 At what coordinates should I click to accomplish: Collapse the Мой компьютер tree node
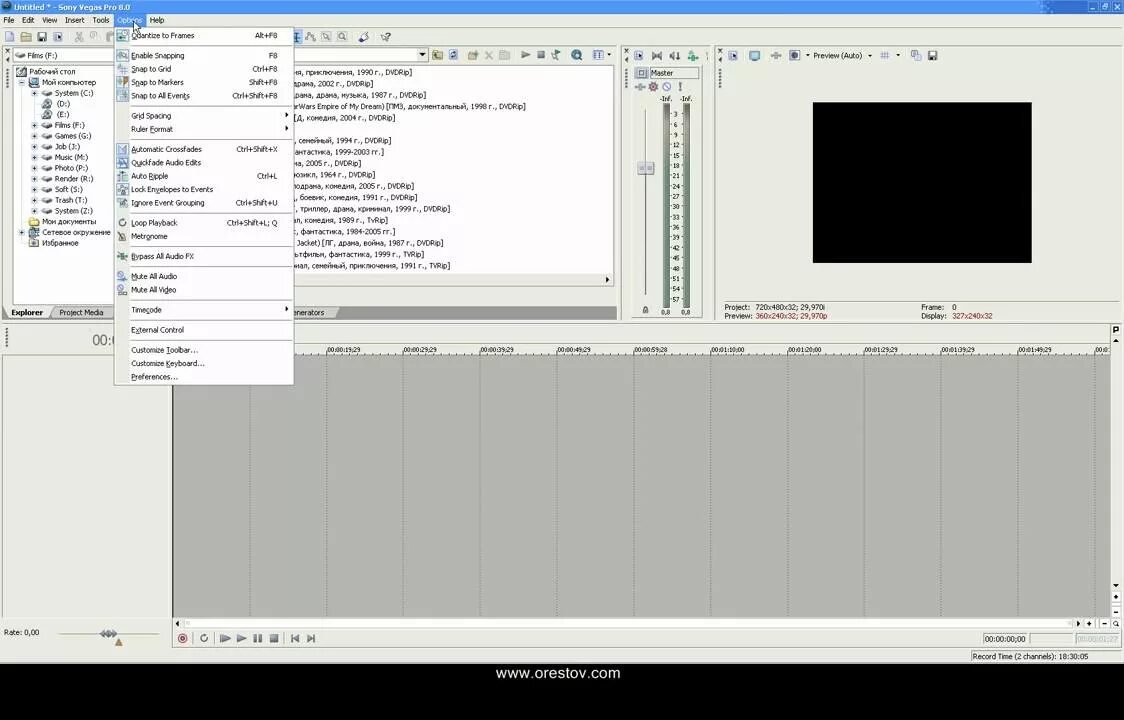click(22, 82)
